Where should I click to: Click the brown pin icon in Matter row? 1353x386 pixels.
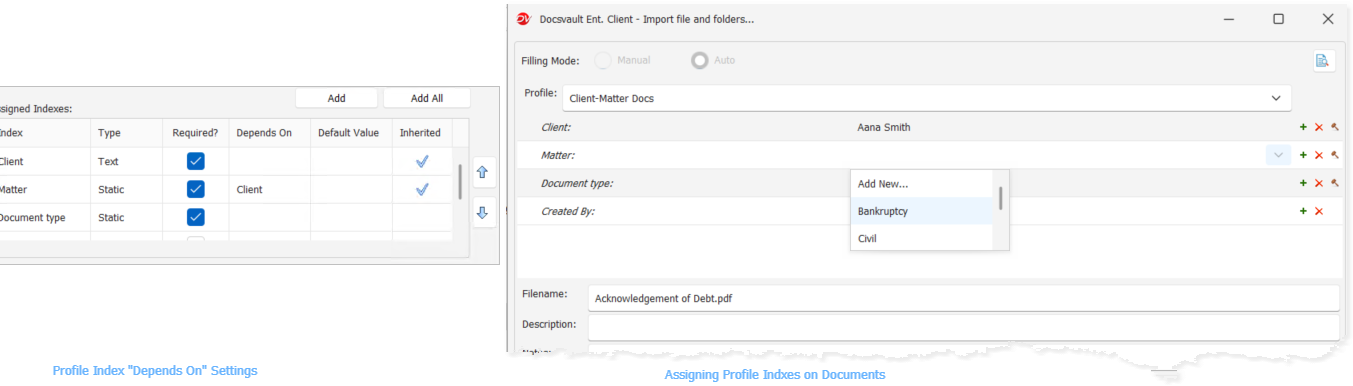coord(1334,155)
